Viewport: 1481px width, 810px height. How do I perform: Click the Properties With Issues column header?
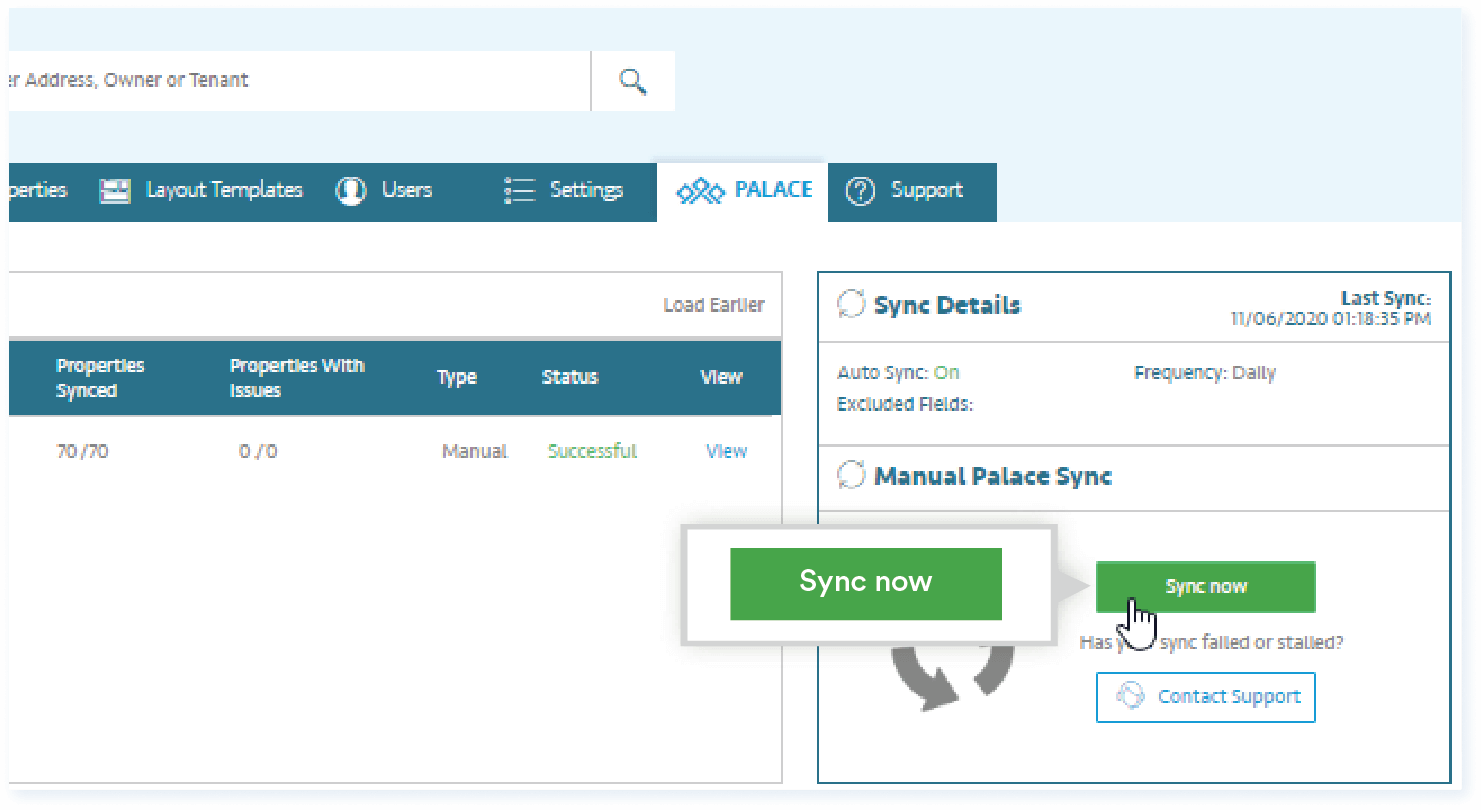coord(297,378)
